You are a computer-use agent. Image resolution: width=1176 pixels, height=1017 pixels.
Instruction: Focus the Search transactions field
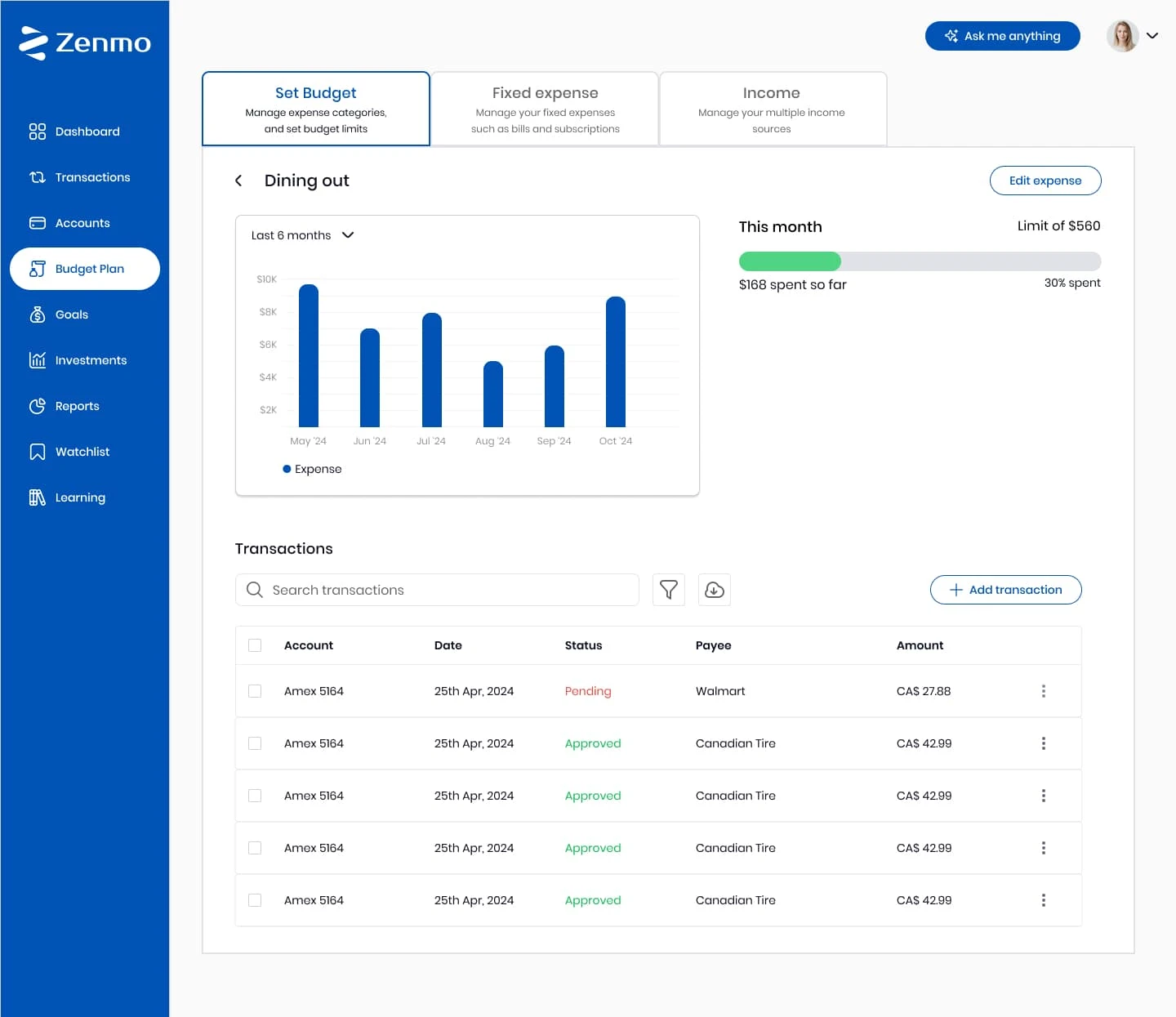tap(437, 590)
